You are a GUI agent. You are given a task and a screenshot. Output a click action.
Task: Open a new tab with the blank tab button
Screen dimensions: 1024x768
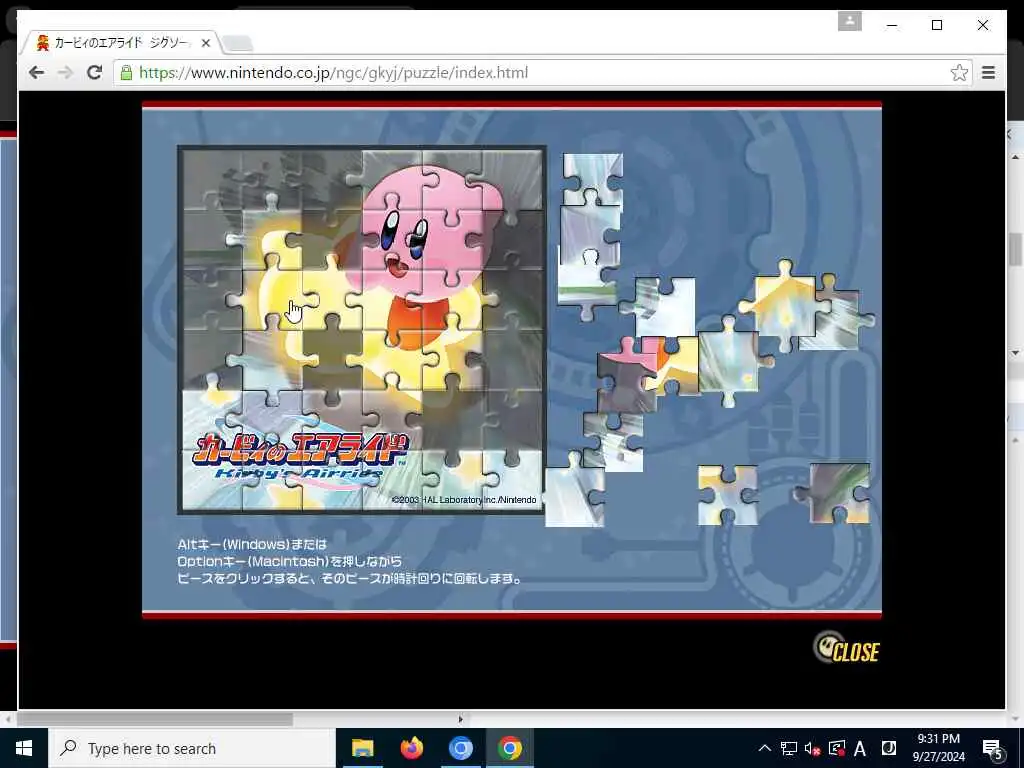(x=238, y=44)
